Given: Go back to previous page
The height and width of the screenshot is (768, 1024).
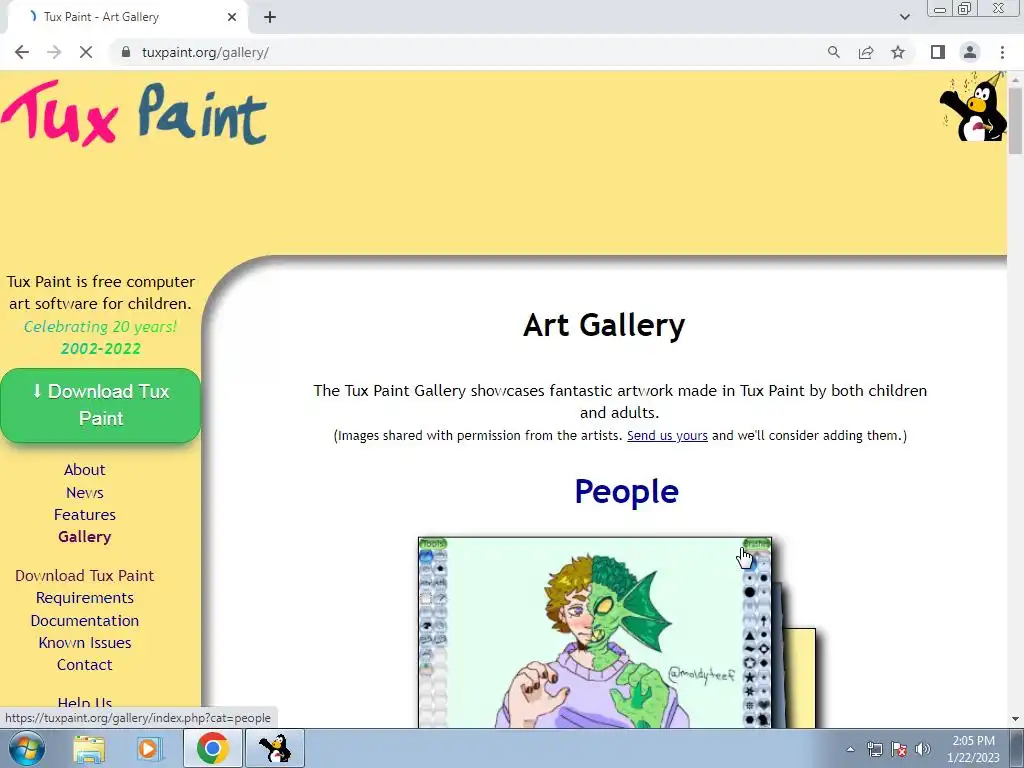Looking at the screenshot, I should coord(22,52).
